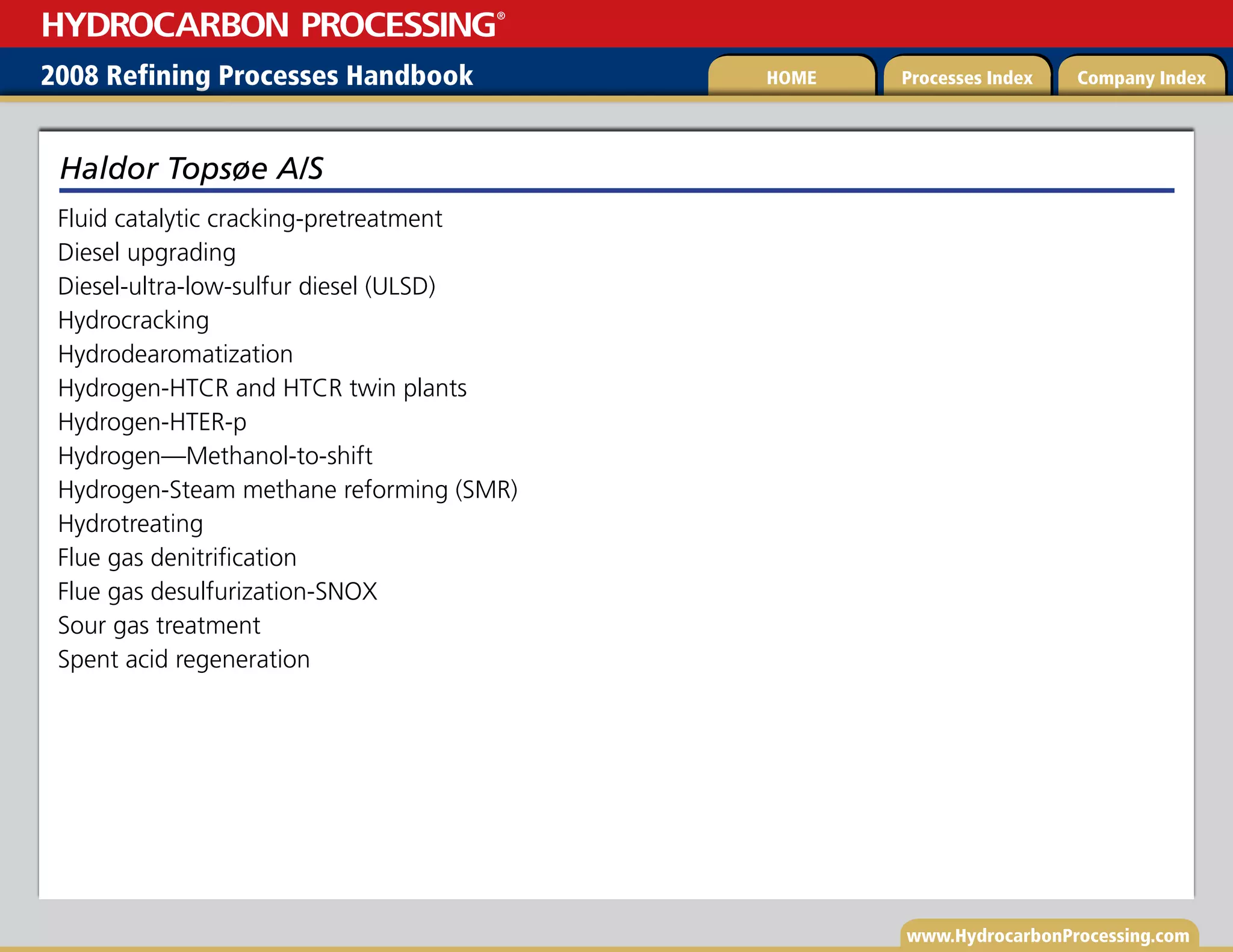Open Diesel-ultra-low-sulfur diesel (ULSD) link

pyautogui.click(x=246, y=286)
